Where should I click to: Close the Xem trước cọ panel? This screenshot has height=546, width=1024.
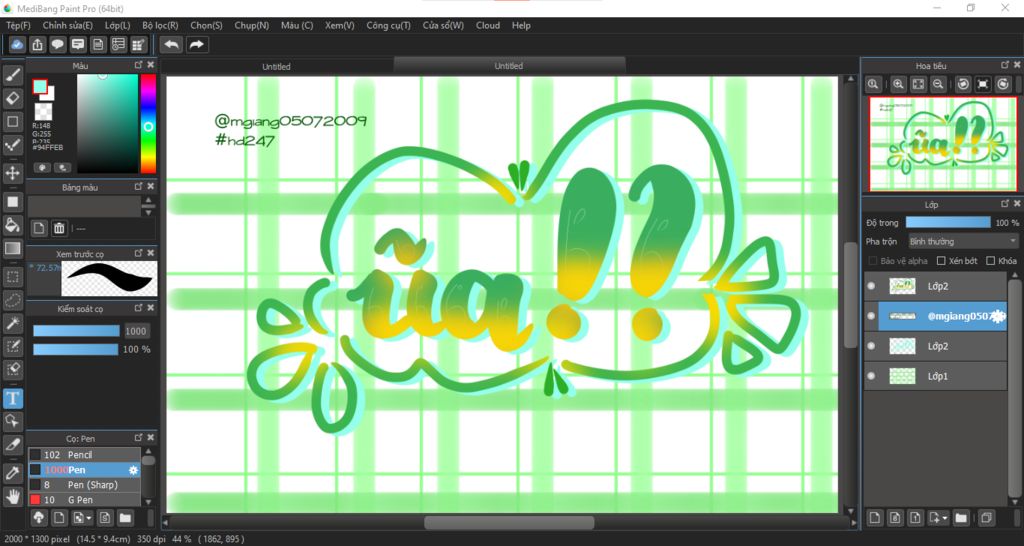tap(151, 253)
